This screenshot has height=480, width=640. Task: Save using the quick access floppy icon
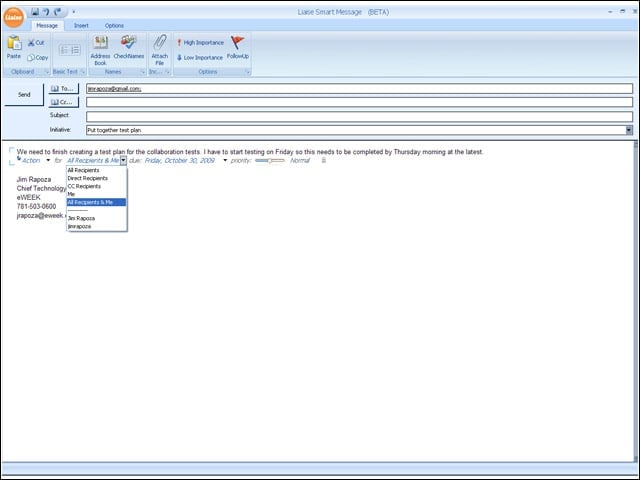pos(35,11)
